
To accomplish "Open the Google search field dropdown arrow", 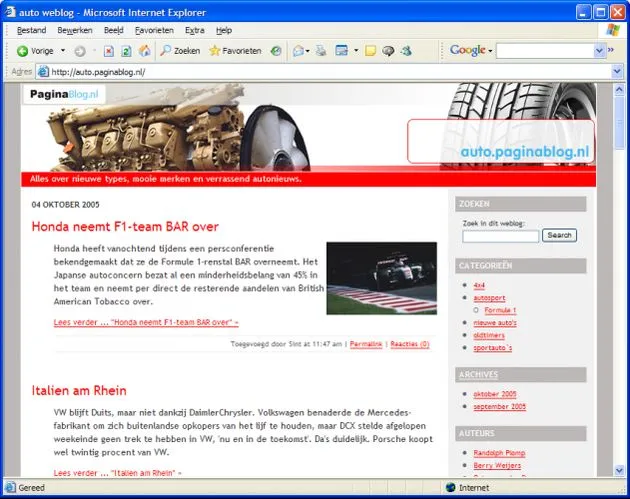I will [x=599, y=51].
